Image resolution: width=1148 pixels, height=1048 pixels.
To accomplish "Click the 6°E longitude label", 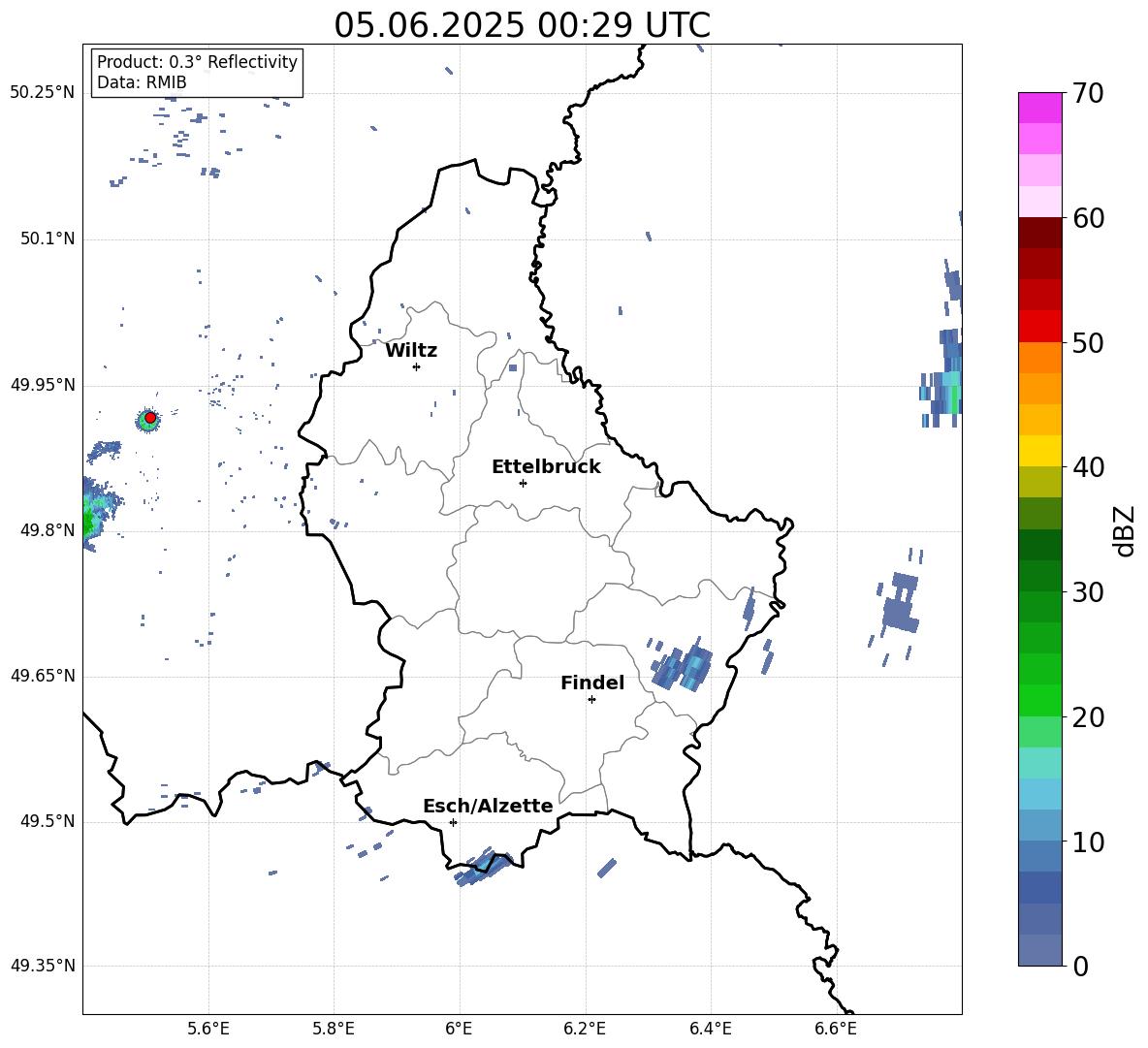I will pos(459,1029).
